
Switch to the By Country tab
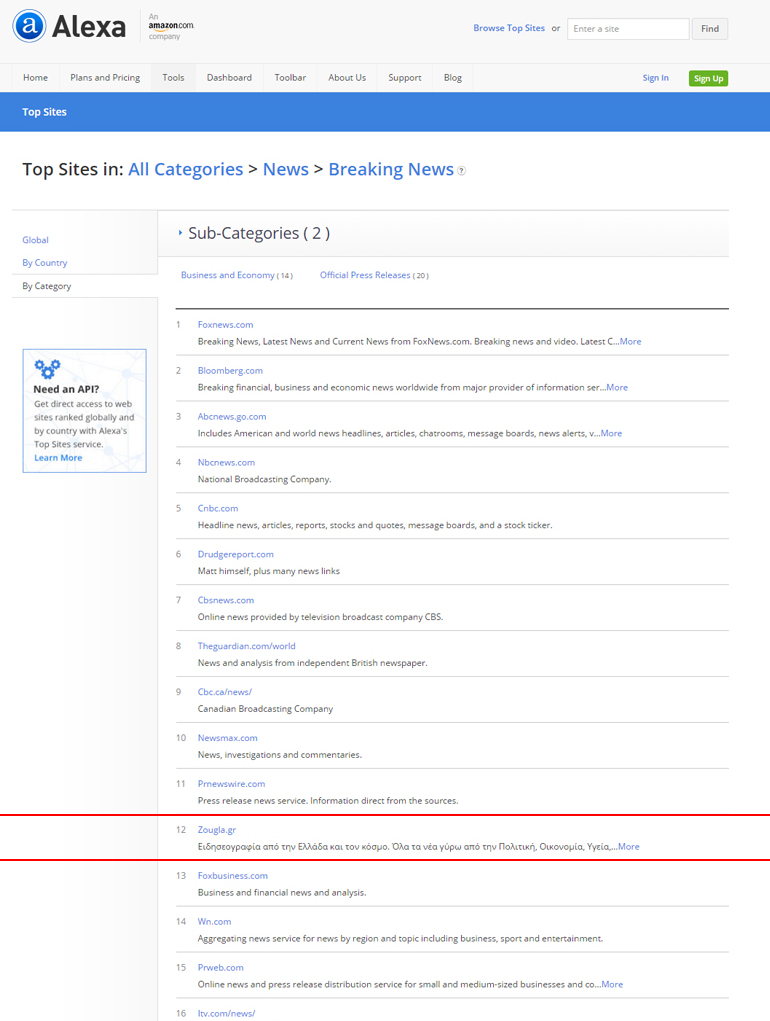[x=45, y=263]
